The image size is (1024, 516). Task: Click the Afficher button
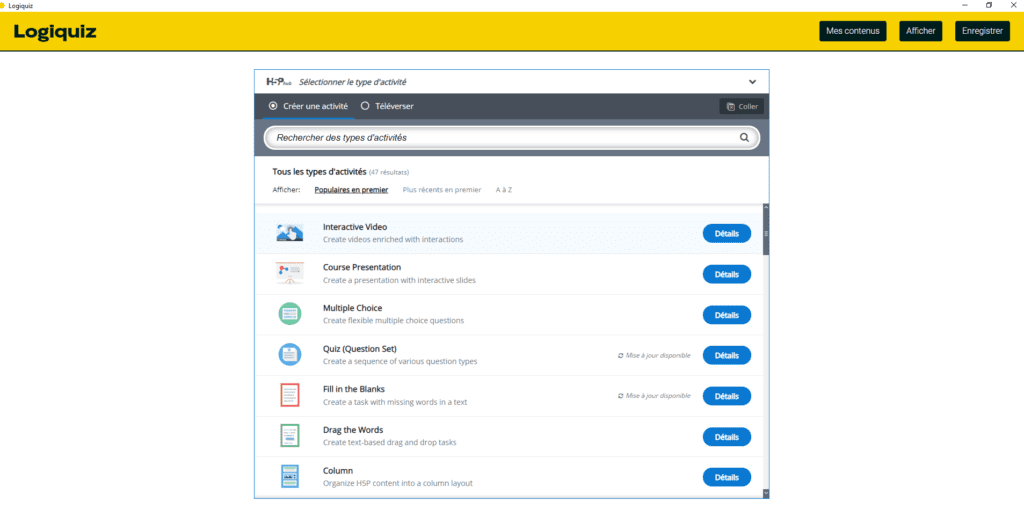pos(920,31)
